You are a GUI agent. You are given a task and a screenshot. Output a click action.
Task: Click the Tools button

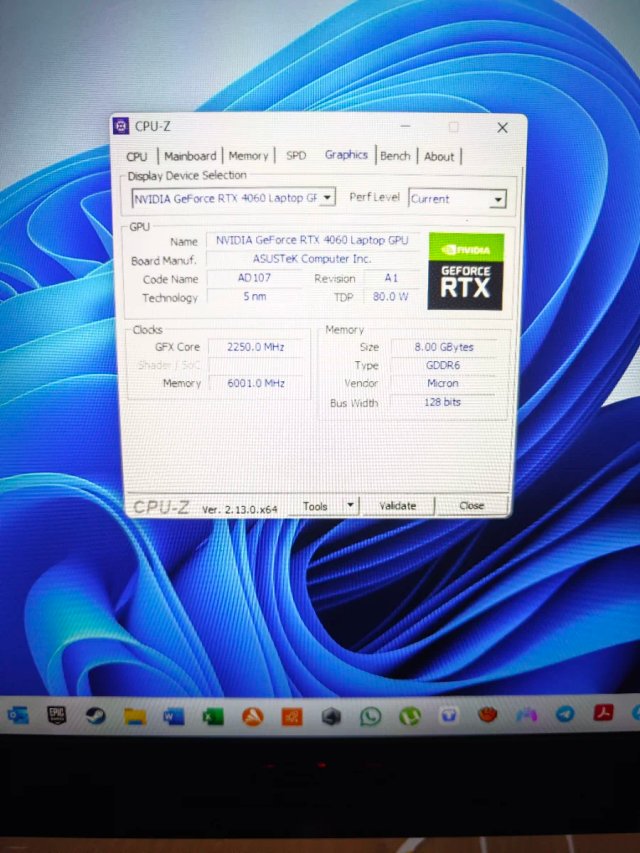[x=316, y=506]
